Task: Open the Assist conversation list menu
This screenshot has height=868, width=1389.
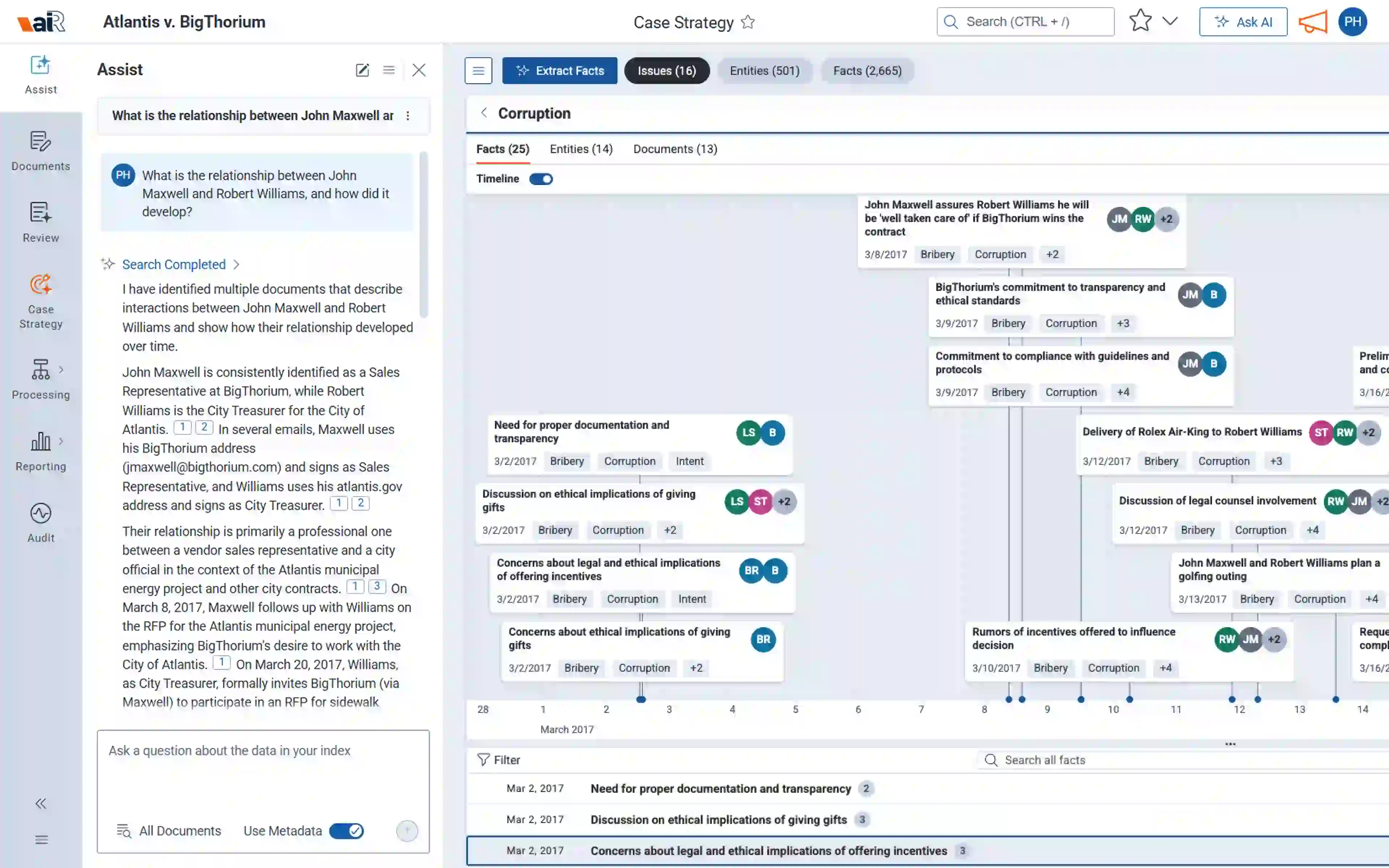Action: coord(389,70)
